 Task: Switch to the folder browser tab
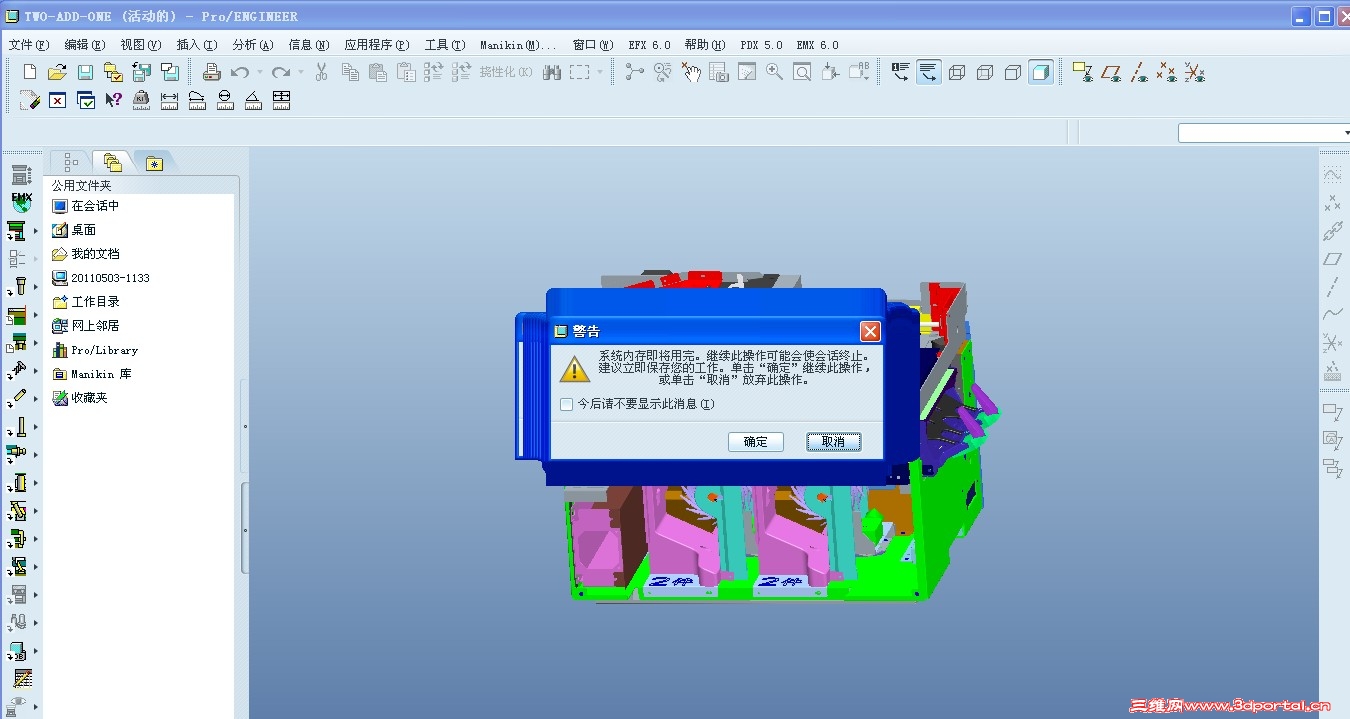point(112,162)
